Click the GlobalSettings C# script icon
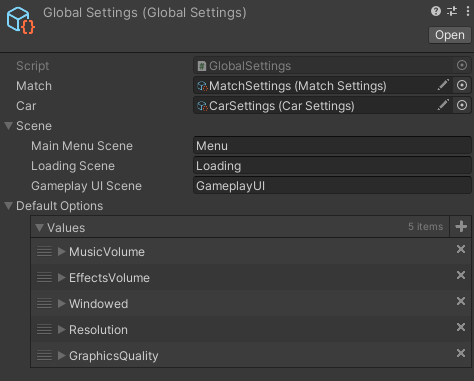 202,66
